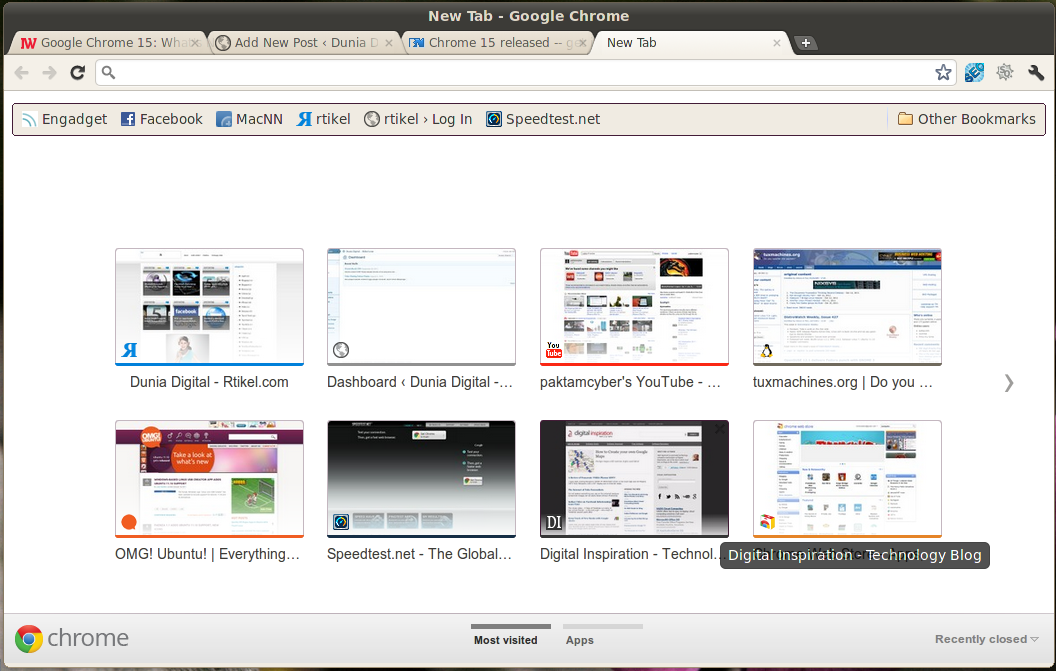This screenshot has height=671, width=1056.
Task: Open tuxmachines.org thumbnail
Action: coord(847,307)
